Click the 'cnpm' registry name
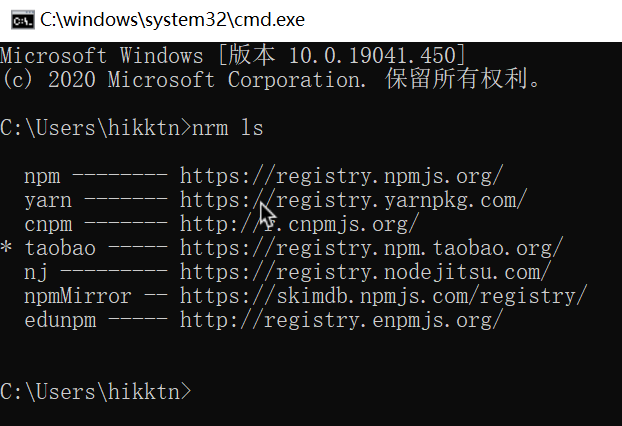The image size is (622, 426). tap(48, 225)
